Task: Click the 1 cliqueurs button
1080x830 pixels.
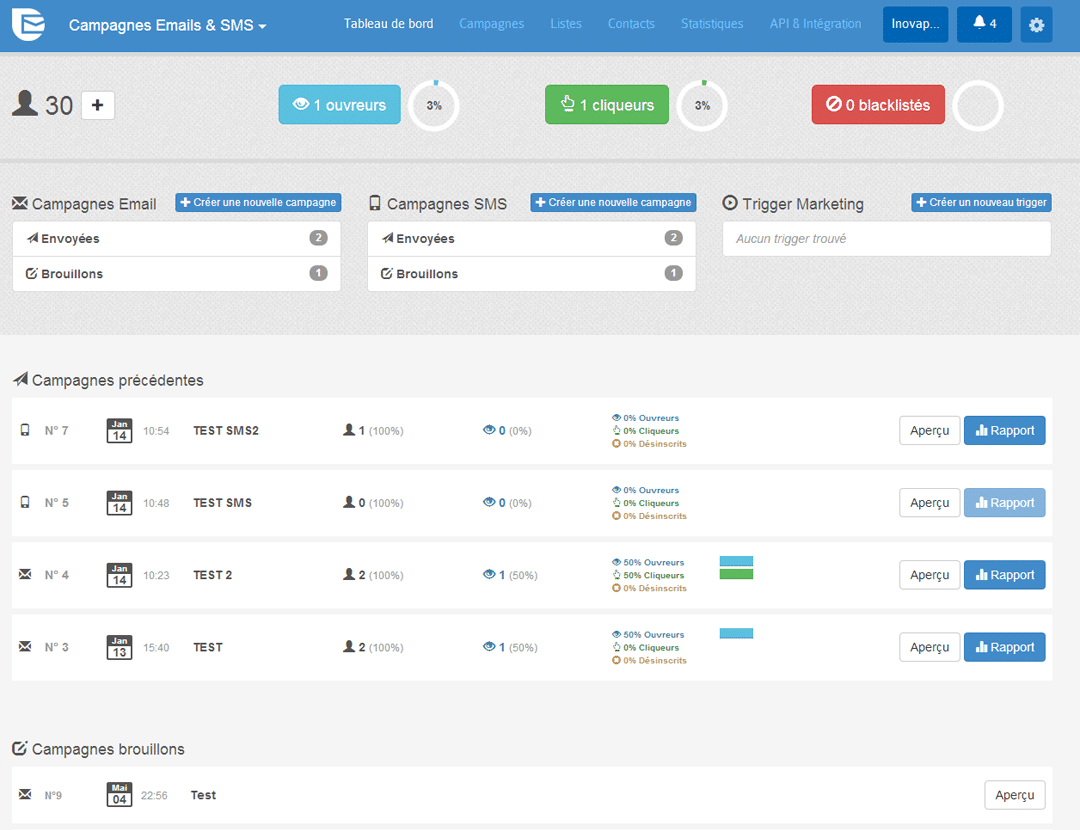Action: pos(607,105)
